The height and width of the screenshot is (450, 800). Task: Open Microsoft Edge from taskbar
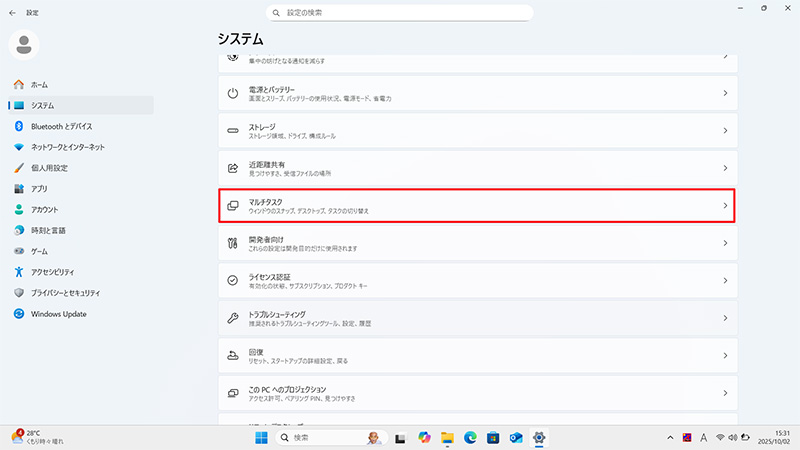click(470, 438)
